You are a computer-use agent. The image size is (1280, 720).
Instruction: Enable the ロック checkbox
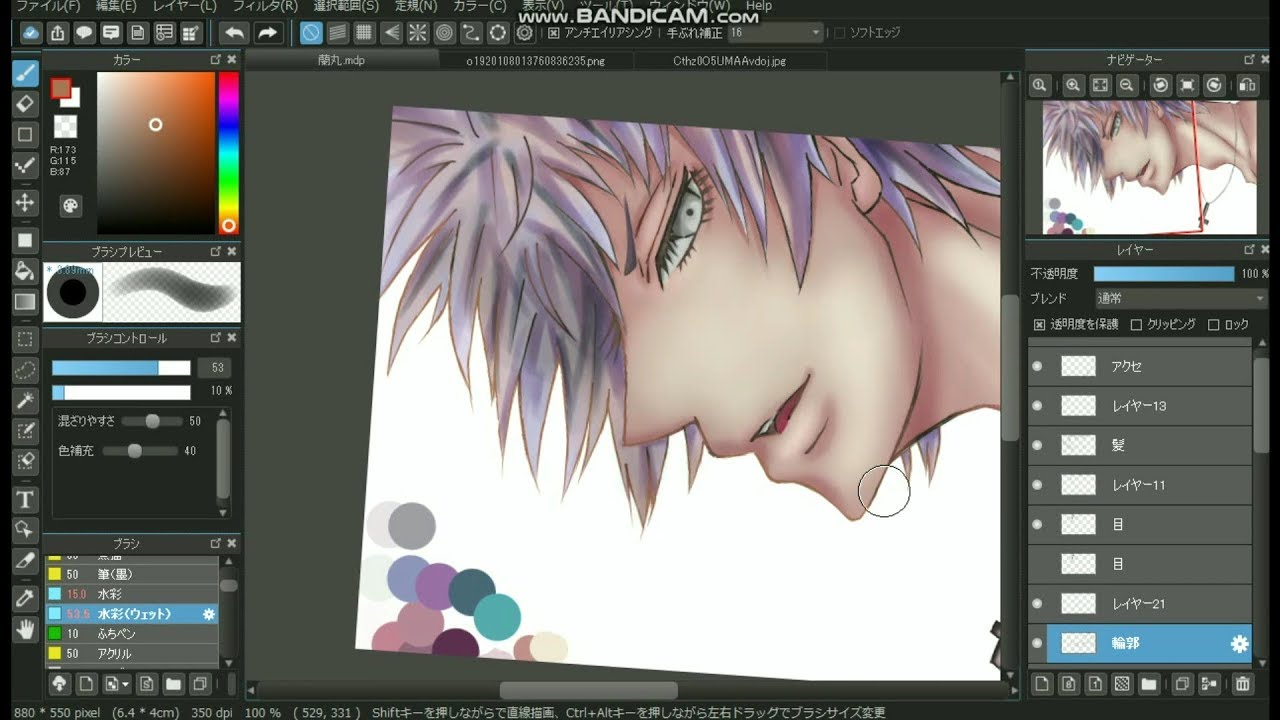point(1214,325)
